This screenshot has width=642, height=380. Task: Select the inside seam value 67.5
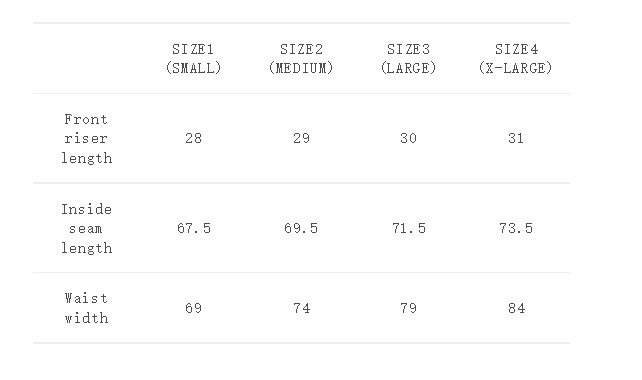click(x=194, y=228)
